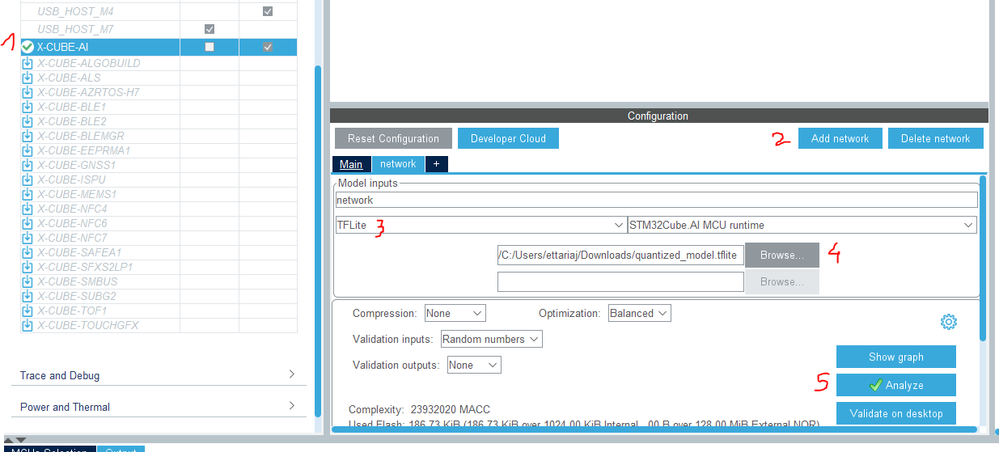
Task: Click download icon next to X-CUBE-GNSS1
Action: pos(27,165)
